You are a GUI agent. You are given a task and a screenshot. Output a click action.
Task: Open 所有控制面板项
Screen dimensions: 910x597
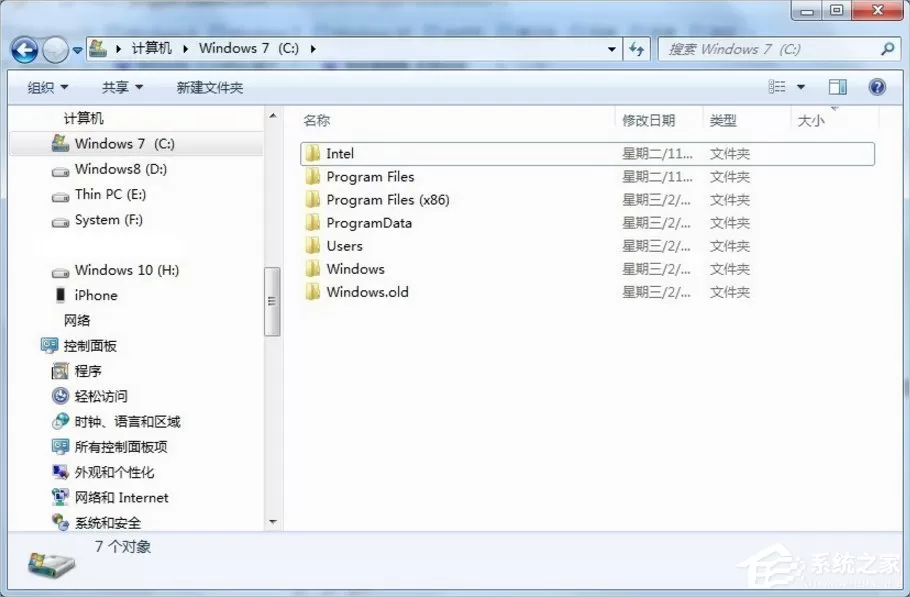[x=109, y=447]
